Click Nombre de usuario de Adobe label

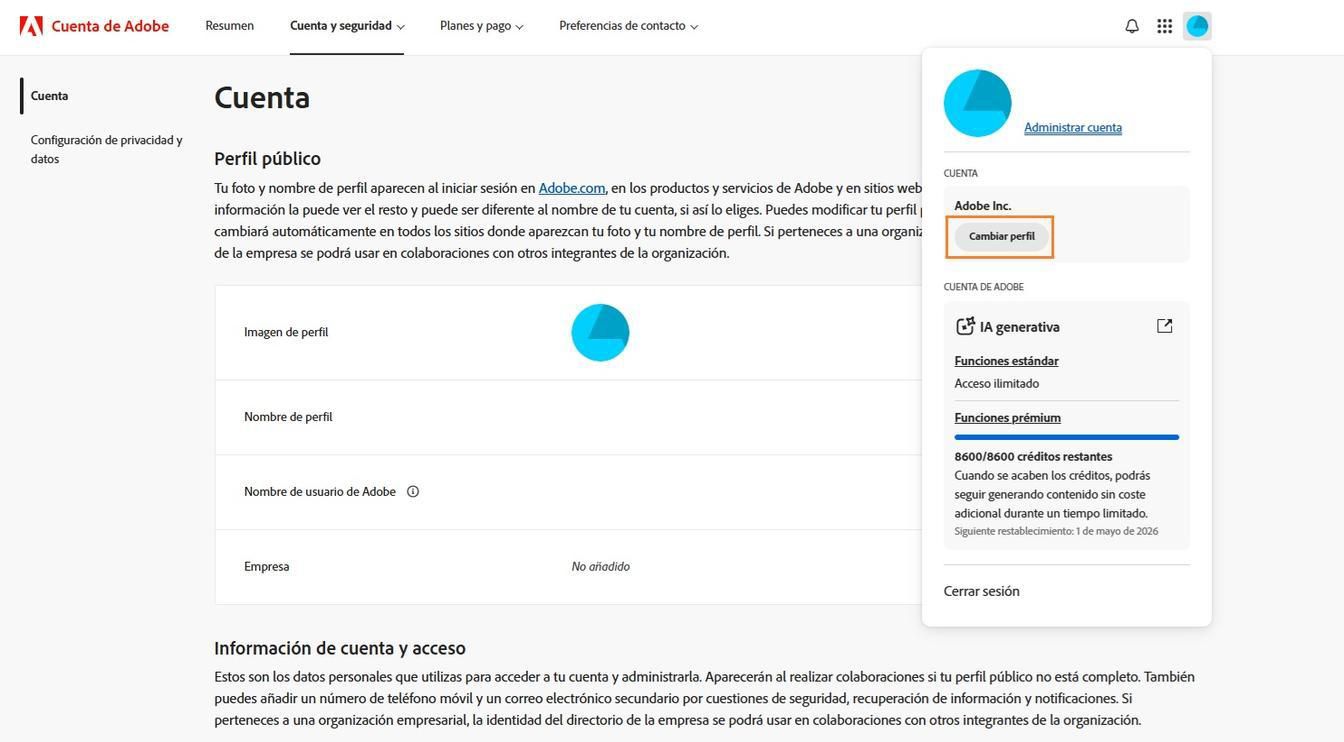(320, 492)
